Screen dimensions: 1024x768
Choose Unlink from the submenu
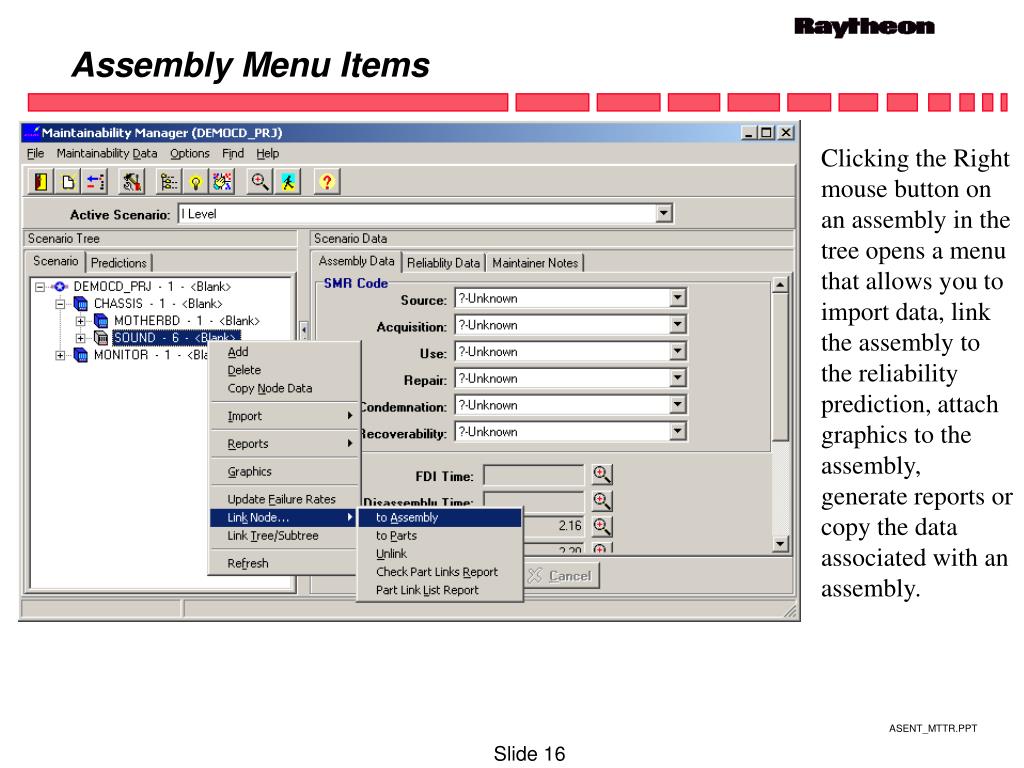pos(440,554)
